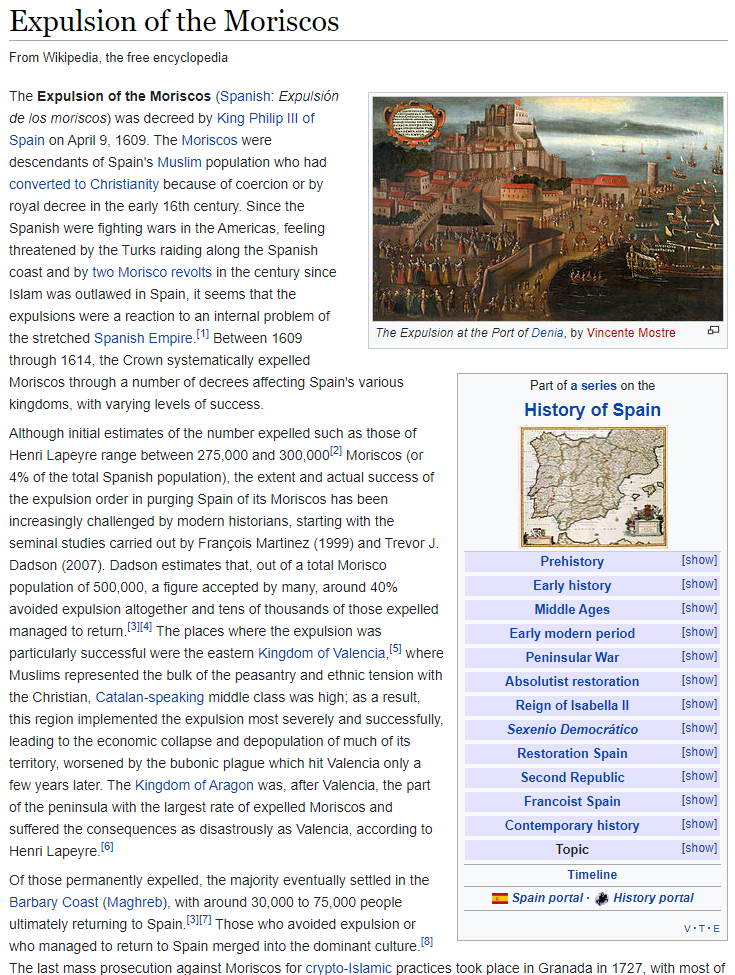Open template talk via T link

click(701, 929)
